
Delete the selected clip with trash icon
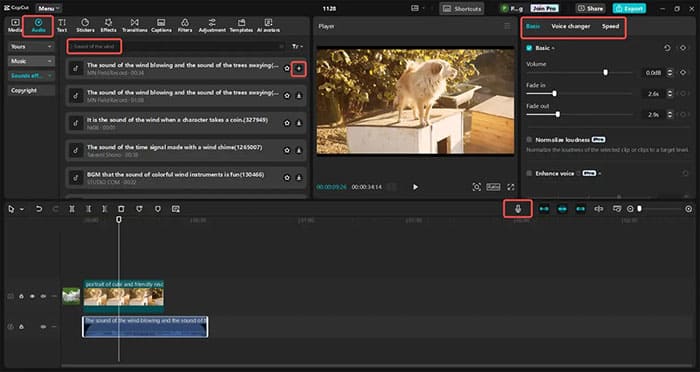pyautogui.click(x=121, y=209)
